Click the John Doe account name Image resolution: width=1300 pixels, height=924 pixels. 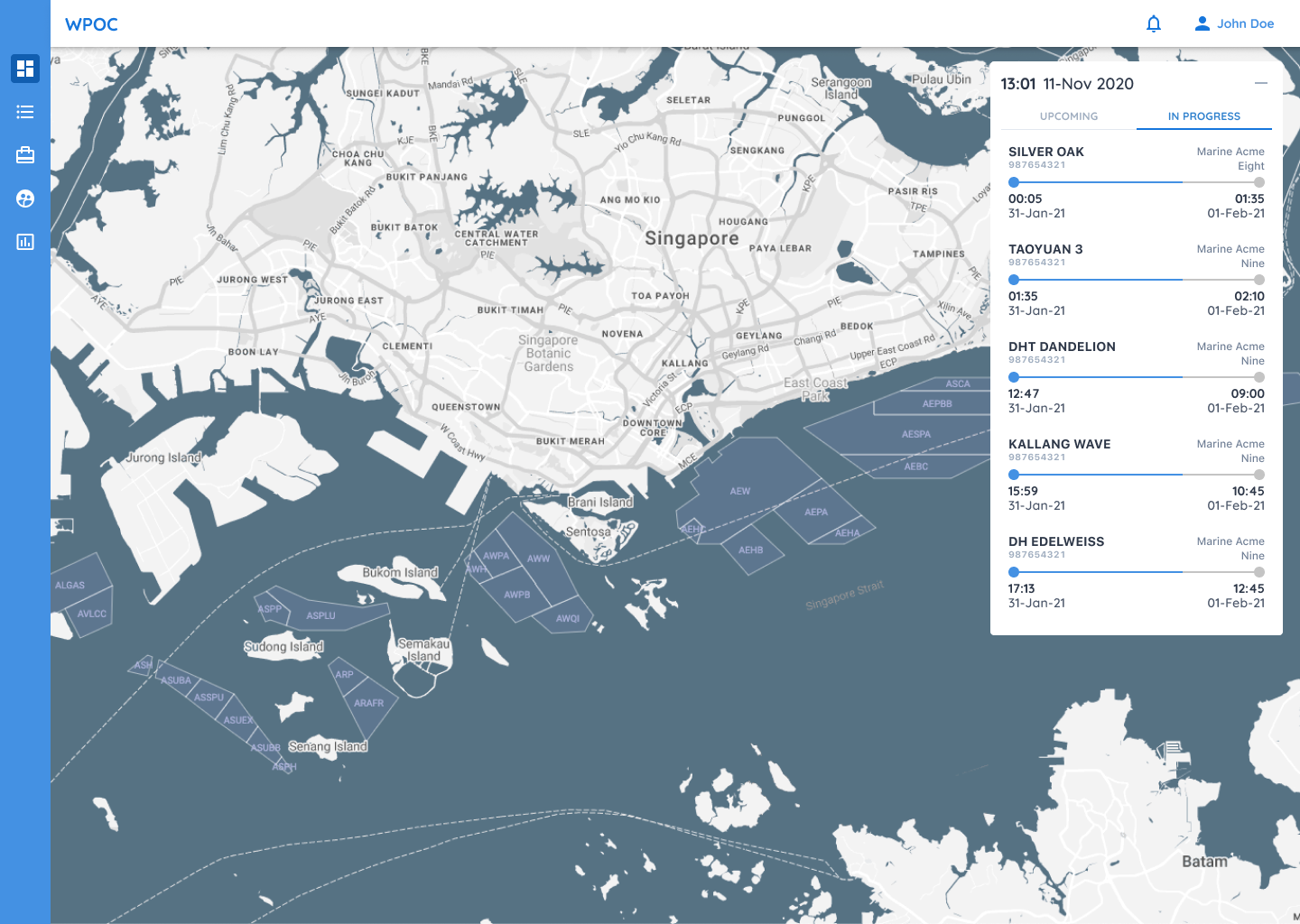coord(1245,24)
